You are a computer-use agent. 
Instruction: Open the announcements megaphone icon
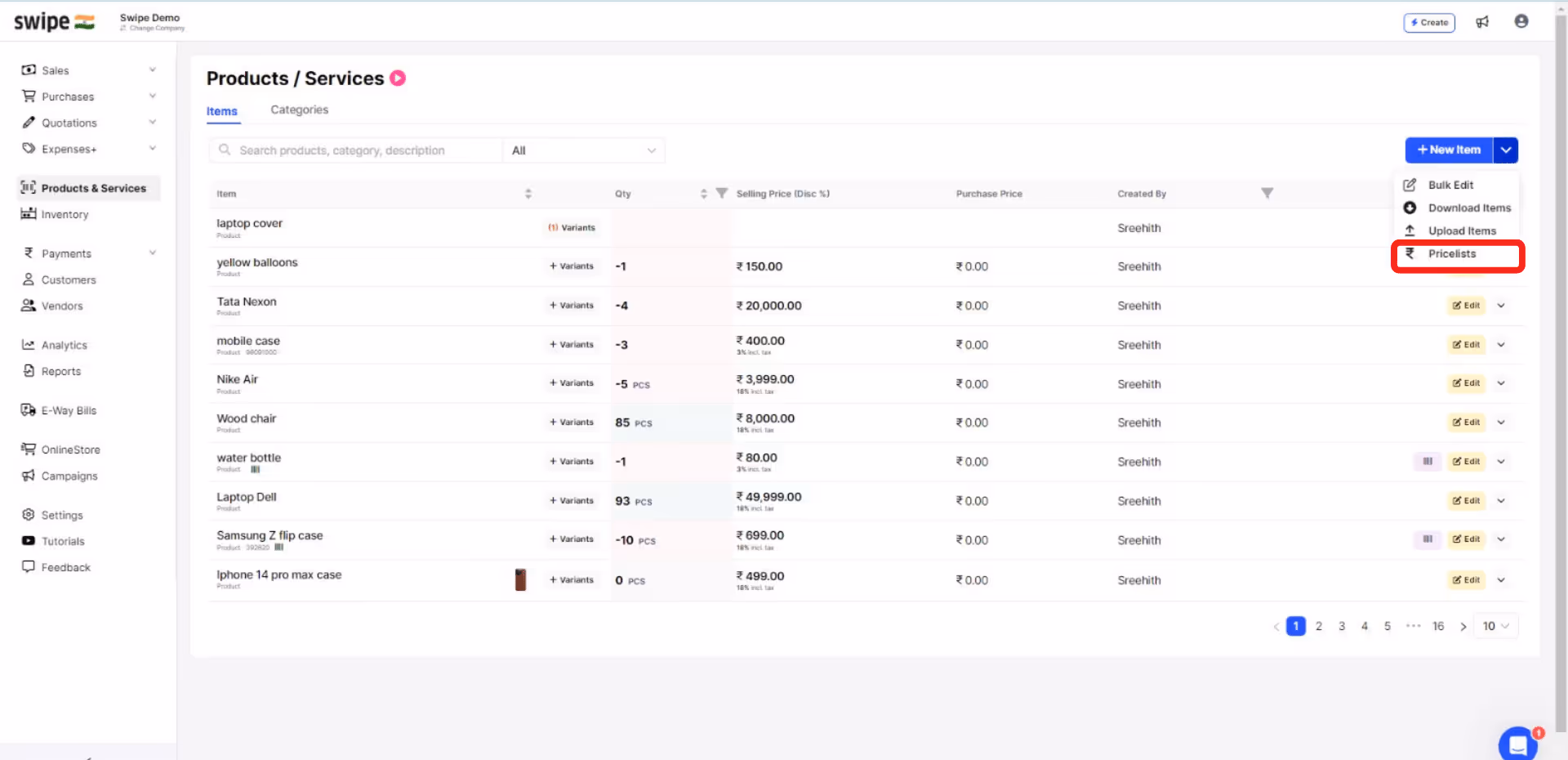1482,22
